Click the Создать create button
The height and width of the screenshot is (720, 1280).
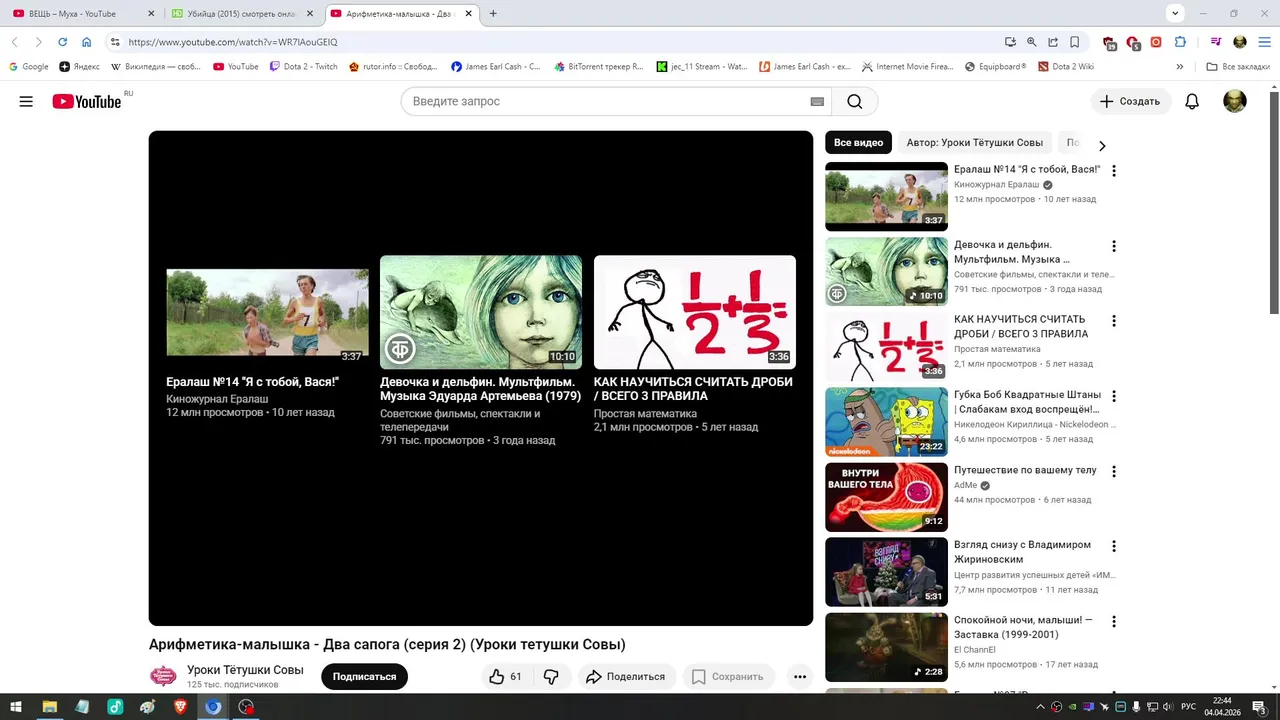(1130, 101)
